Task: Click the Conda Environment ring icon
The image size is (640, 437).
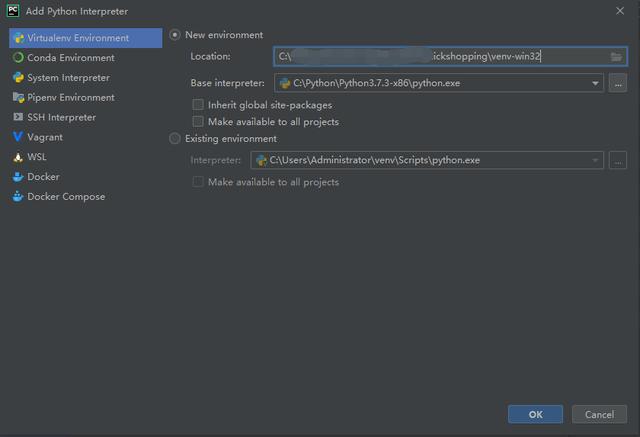Action: coord(18,58)
